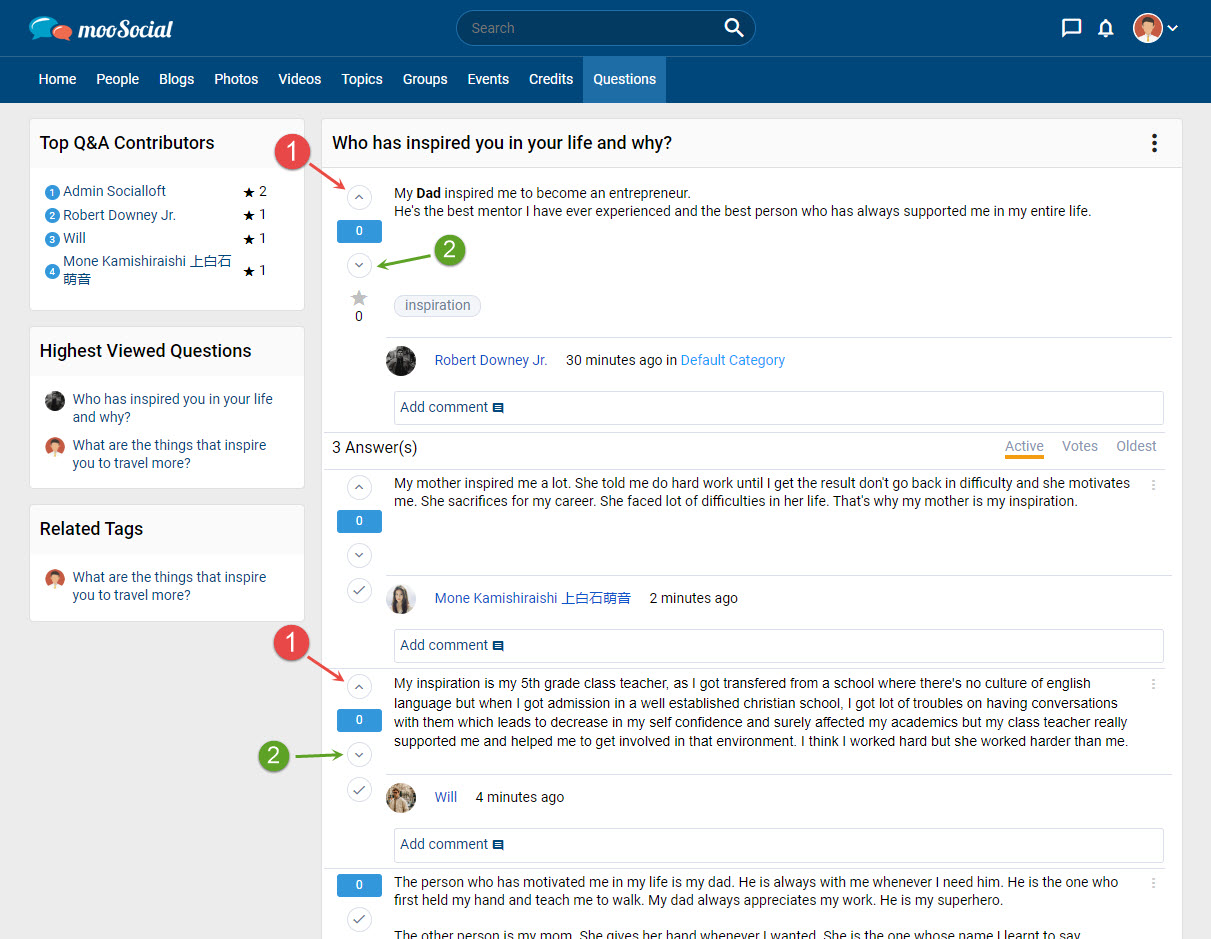The width and height of the screenshot is (1211, 939).
Task: Open options menu for Mone's answer
Action: (1153, 485)
